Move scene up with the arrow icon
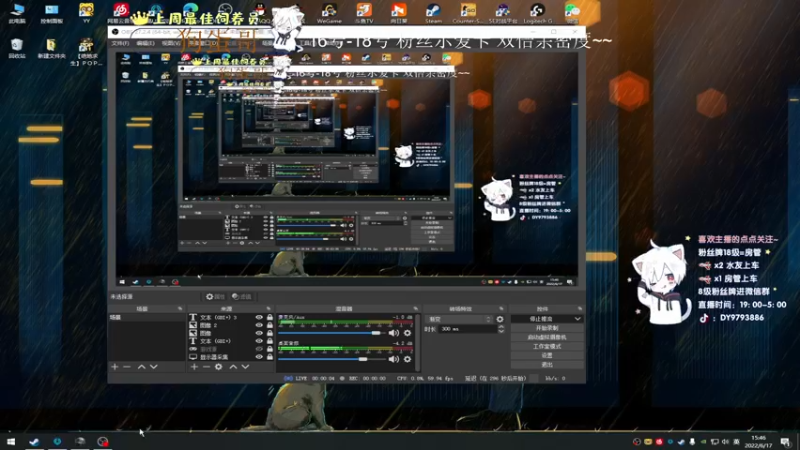800x450 pixels. [141, 367]
